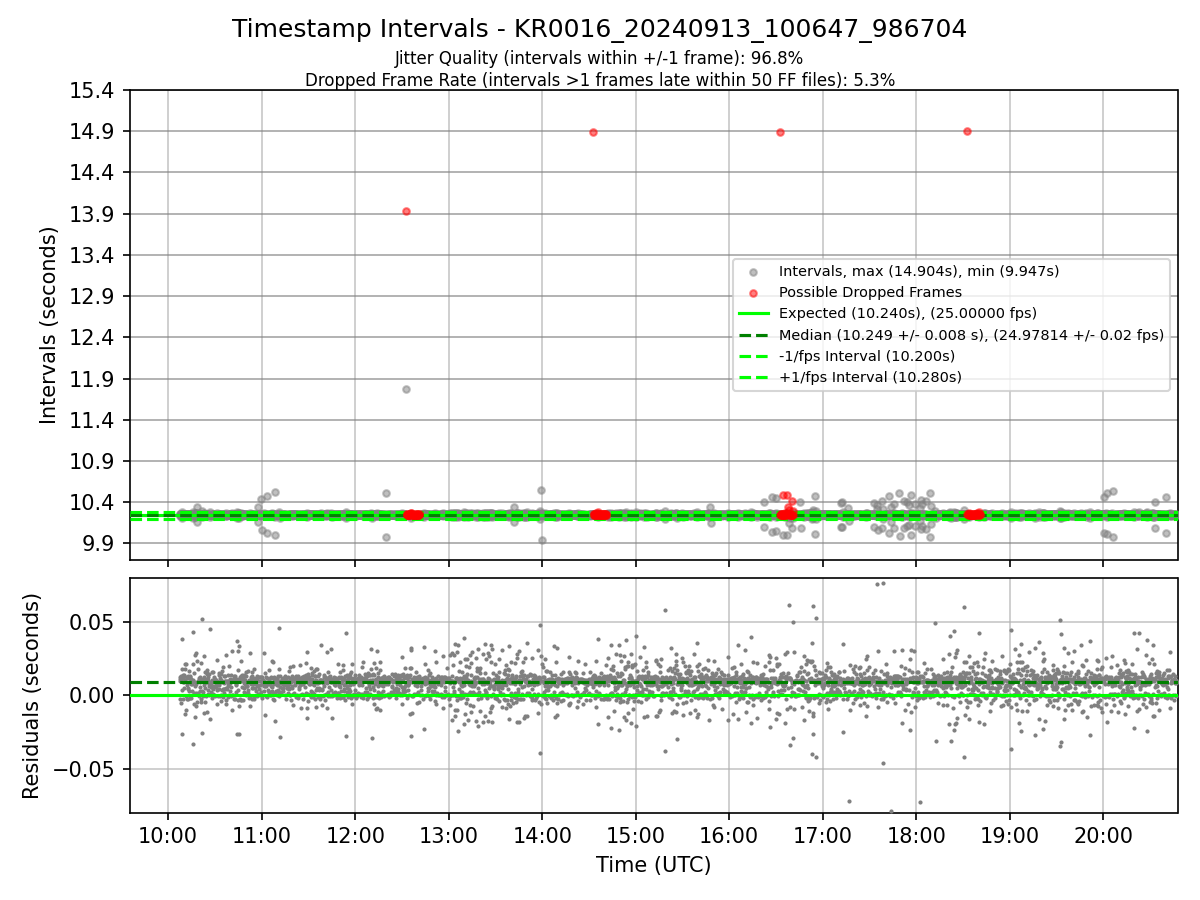Click the 12:00 time tick label

355,835
